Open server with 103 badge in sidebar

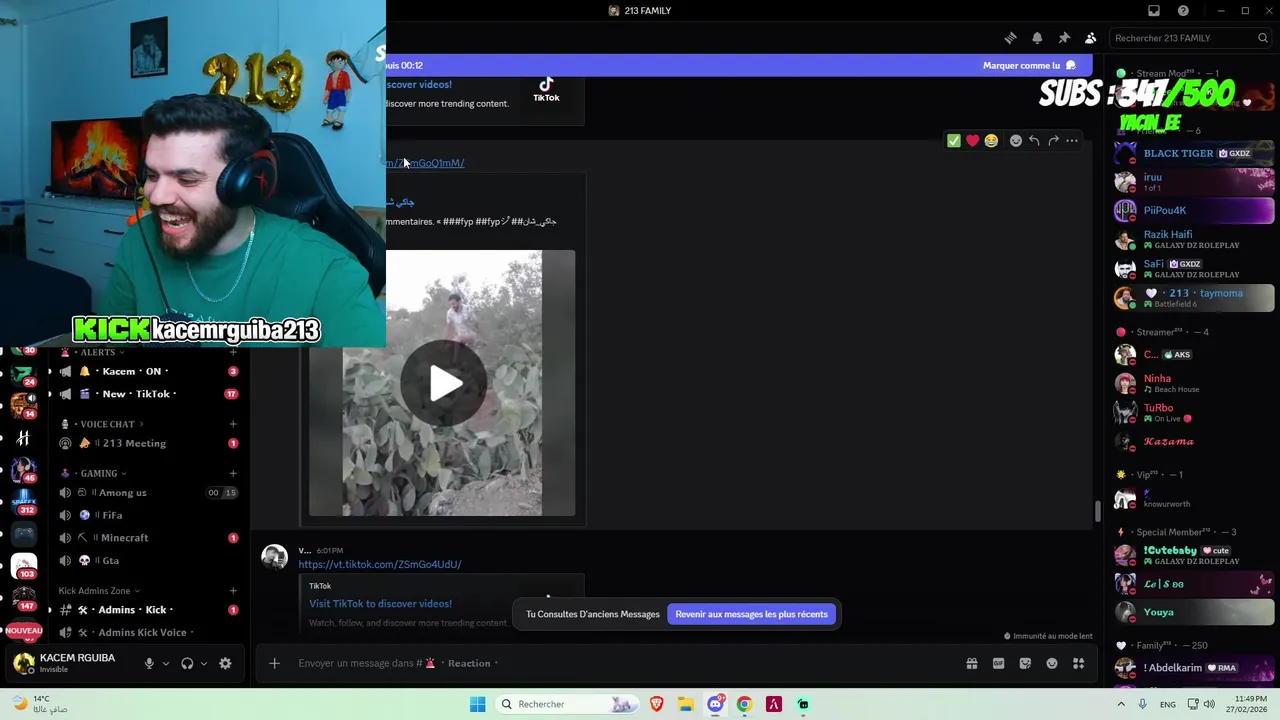click(24, 567)
